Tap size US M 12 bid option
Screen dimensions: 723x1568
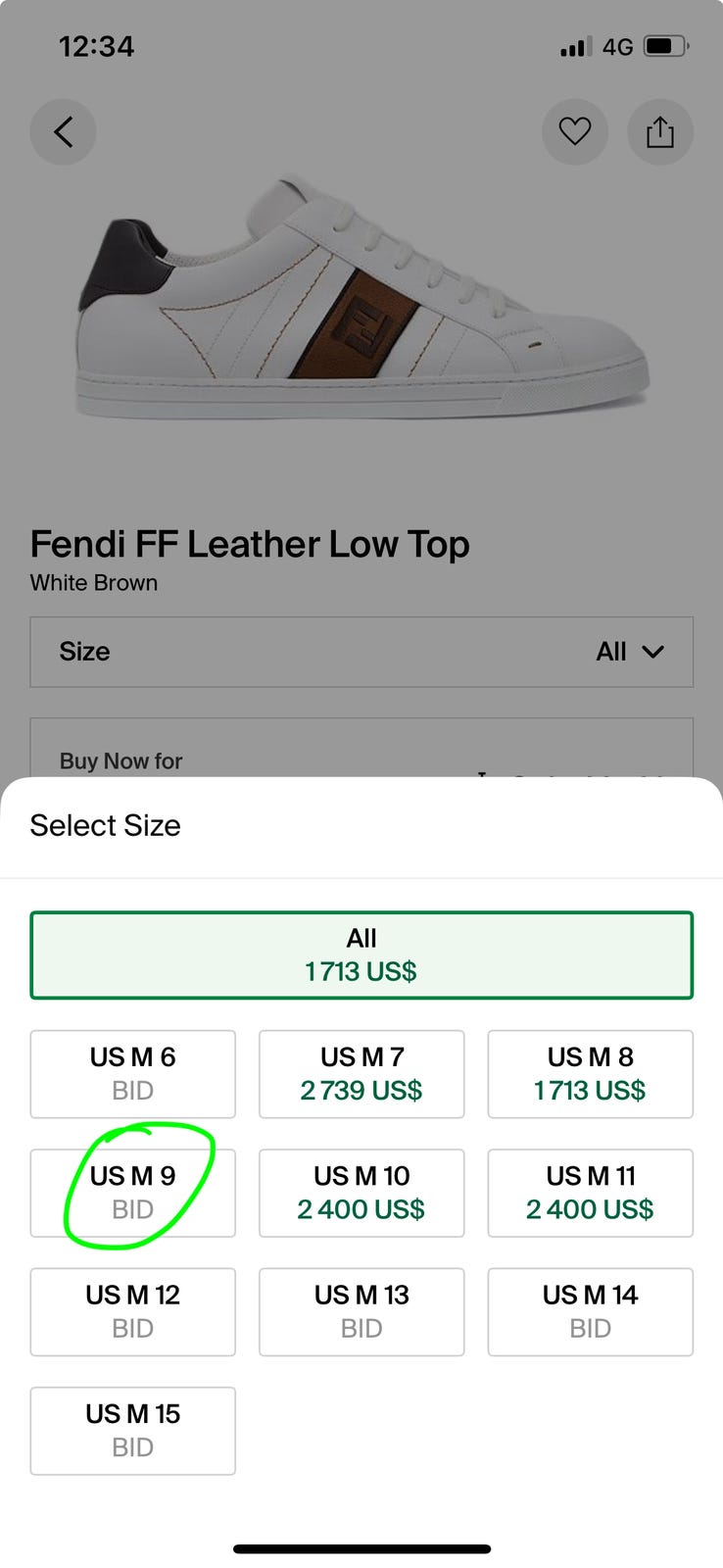[133, 1312]
